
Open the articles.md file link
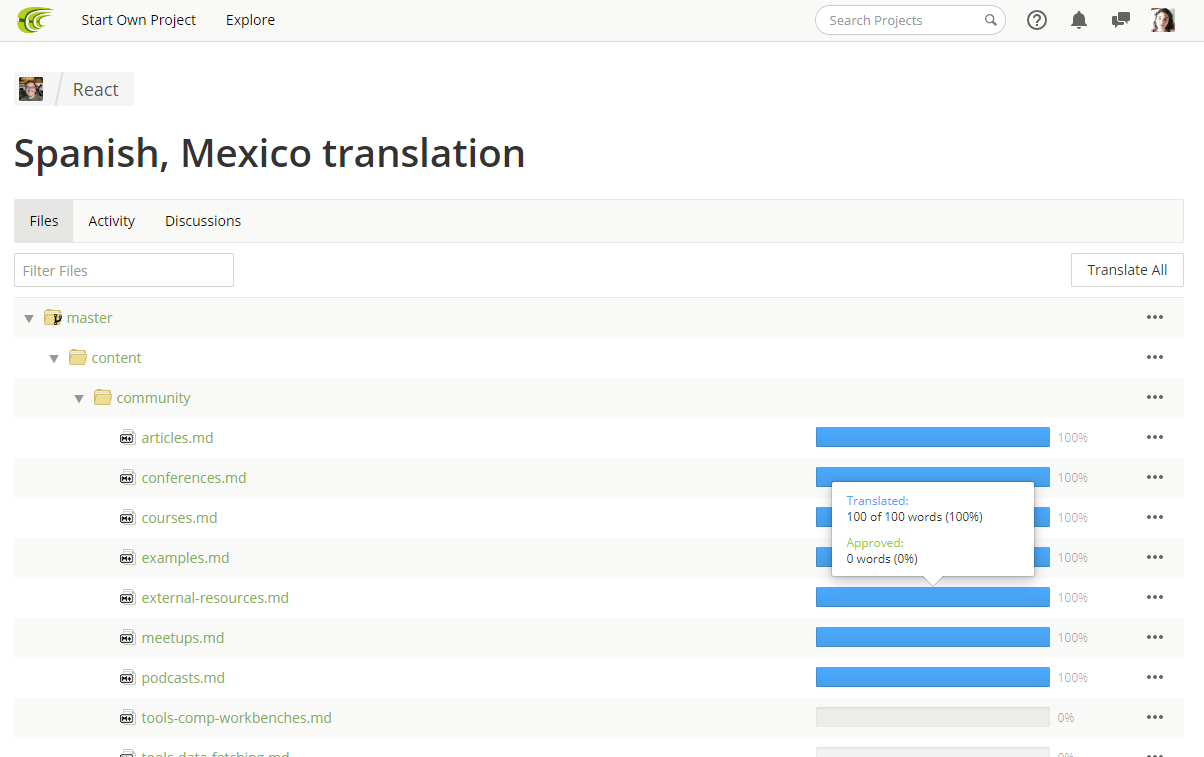click(x=177, y=438)
